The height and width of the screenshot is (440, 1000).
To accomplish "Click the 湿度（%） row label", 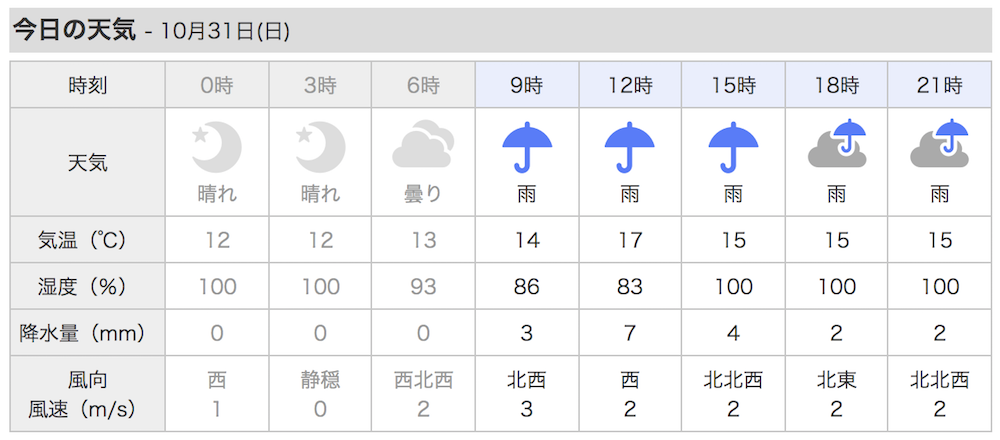I will click(x=83, y=286).
